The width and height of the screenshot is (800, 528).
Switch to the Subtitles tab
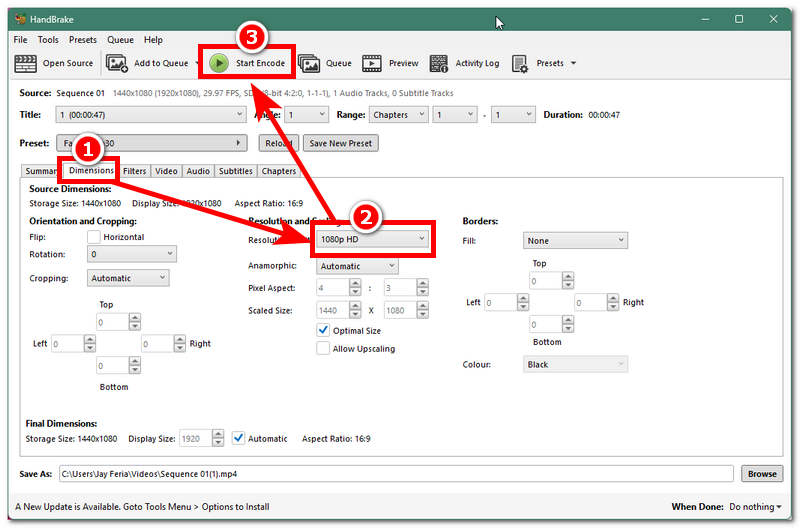pos(236,171)
